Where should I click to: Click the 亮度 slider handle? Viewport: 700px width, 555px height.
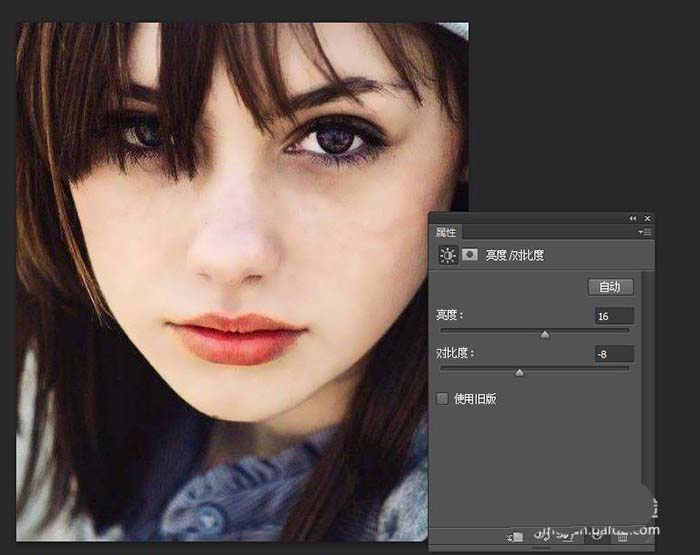pyautogui.click(x=545, y=334)
